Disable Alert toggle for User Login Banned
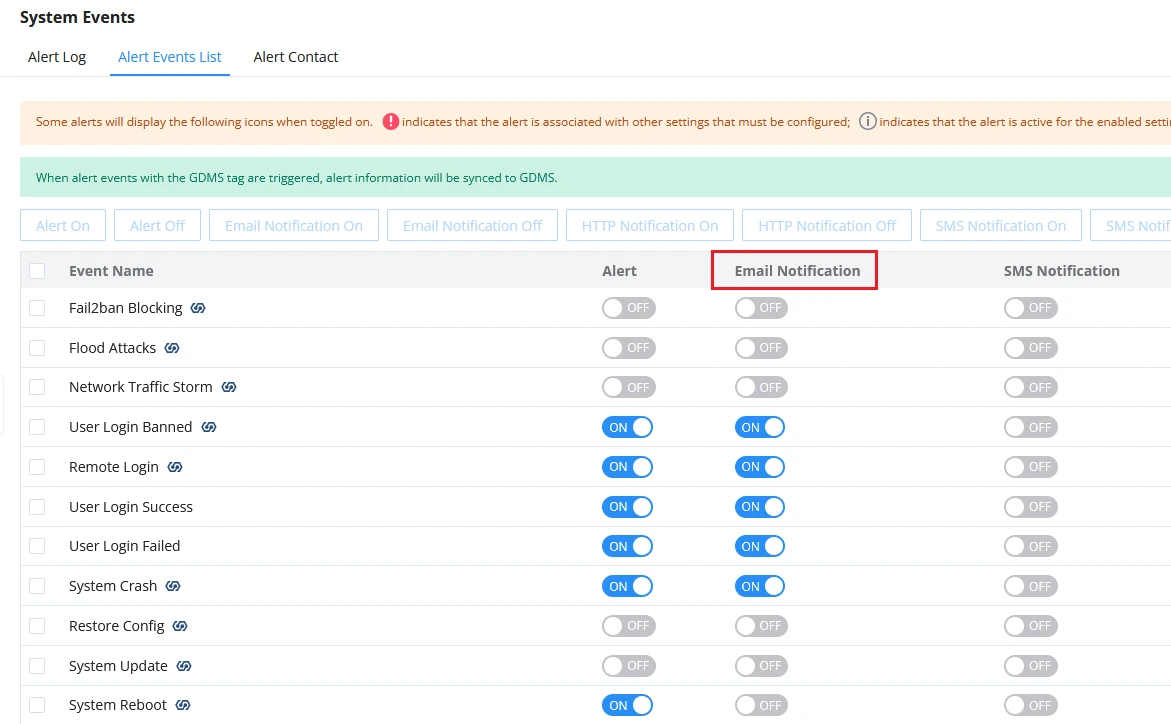This screenshot has width=1171, height=724. (627, 427)
